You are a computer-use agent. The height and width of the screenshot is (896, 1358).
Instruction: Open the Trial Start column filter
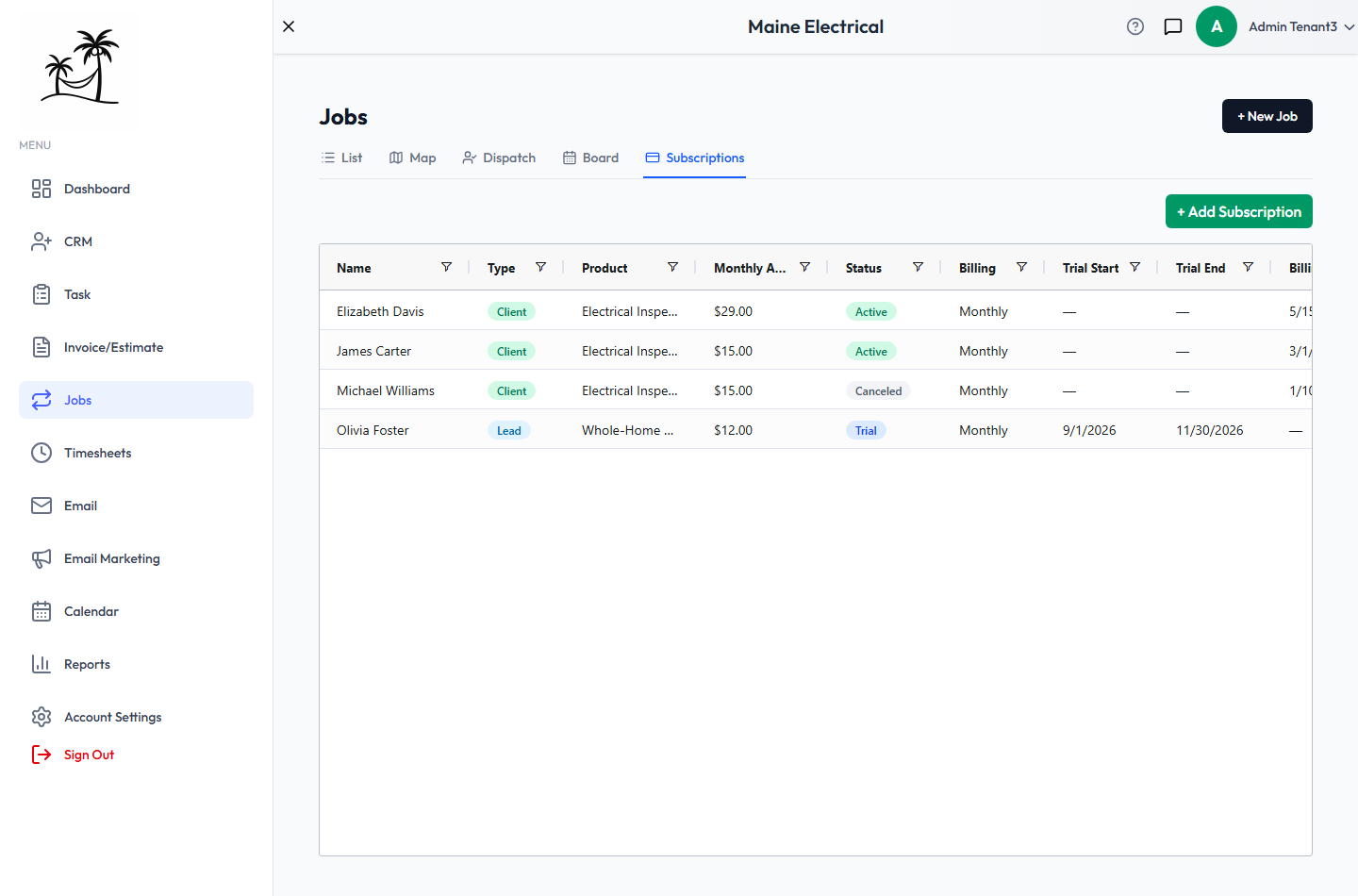click(x=1134, y=267)
